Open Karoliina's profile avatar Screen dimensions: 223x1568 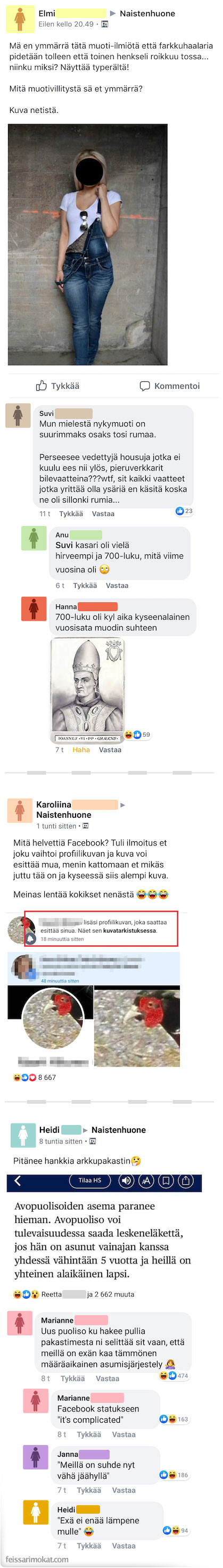coord(20,811)
